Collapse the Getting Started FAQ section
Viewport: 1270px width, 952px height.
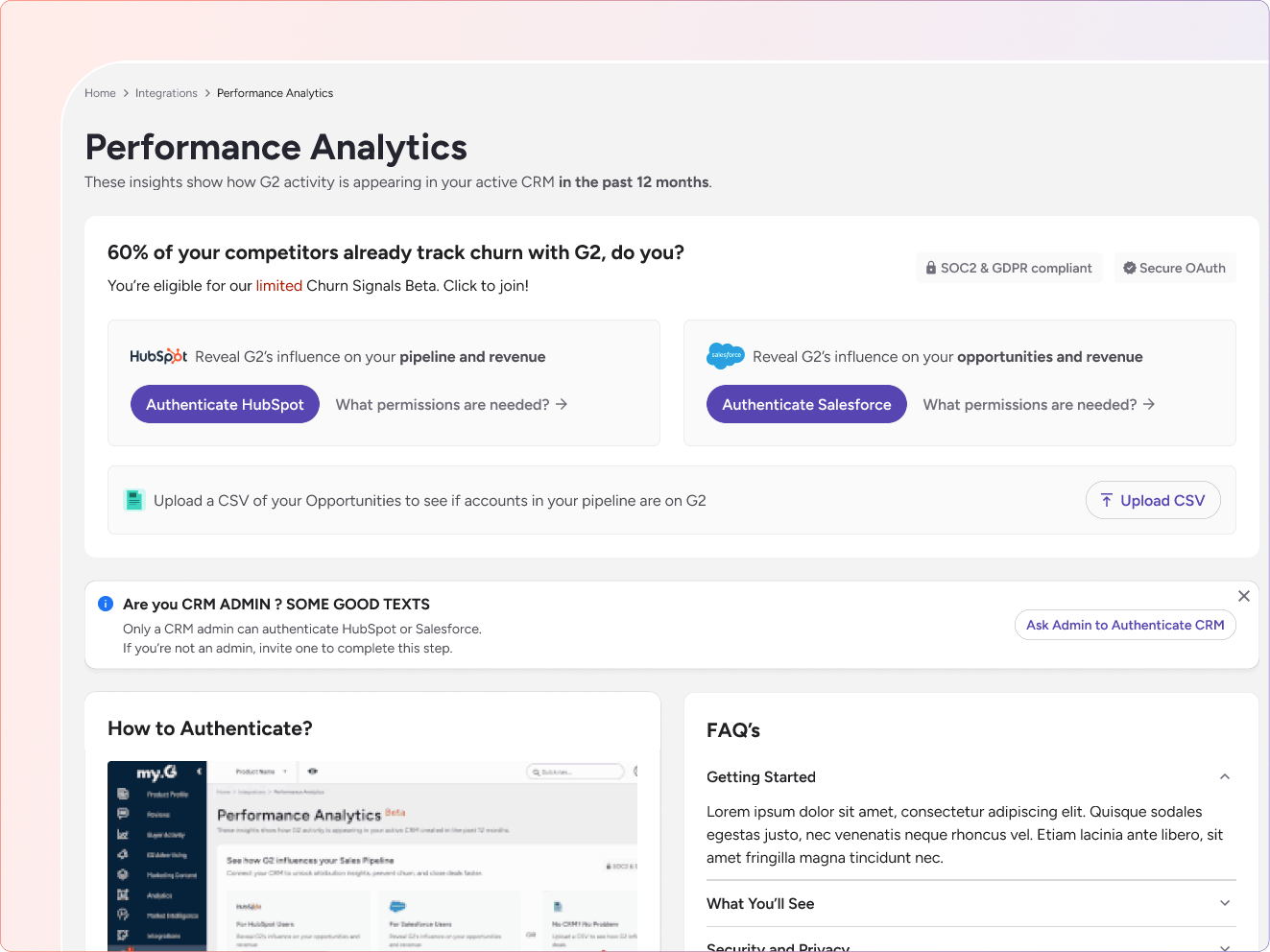pos(1224,776)
